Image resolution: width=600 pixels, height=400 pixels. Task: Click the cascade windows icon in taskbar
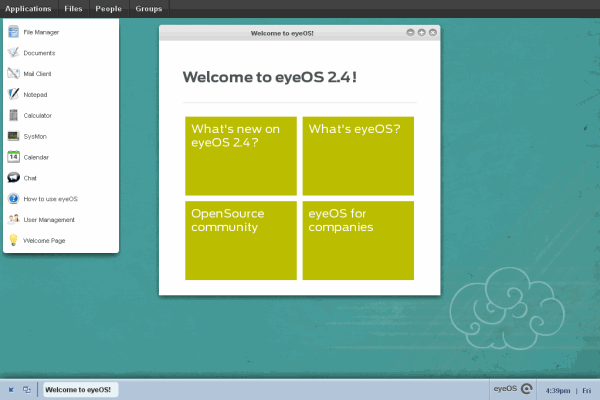pyautogui.click(x=26, y=390)
